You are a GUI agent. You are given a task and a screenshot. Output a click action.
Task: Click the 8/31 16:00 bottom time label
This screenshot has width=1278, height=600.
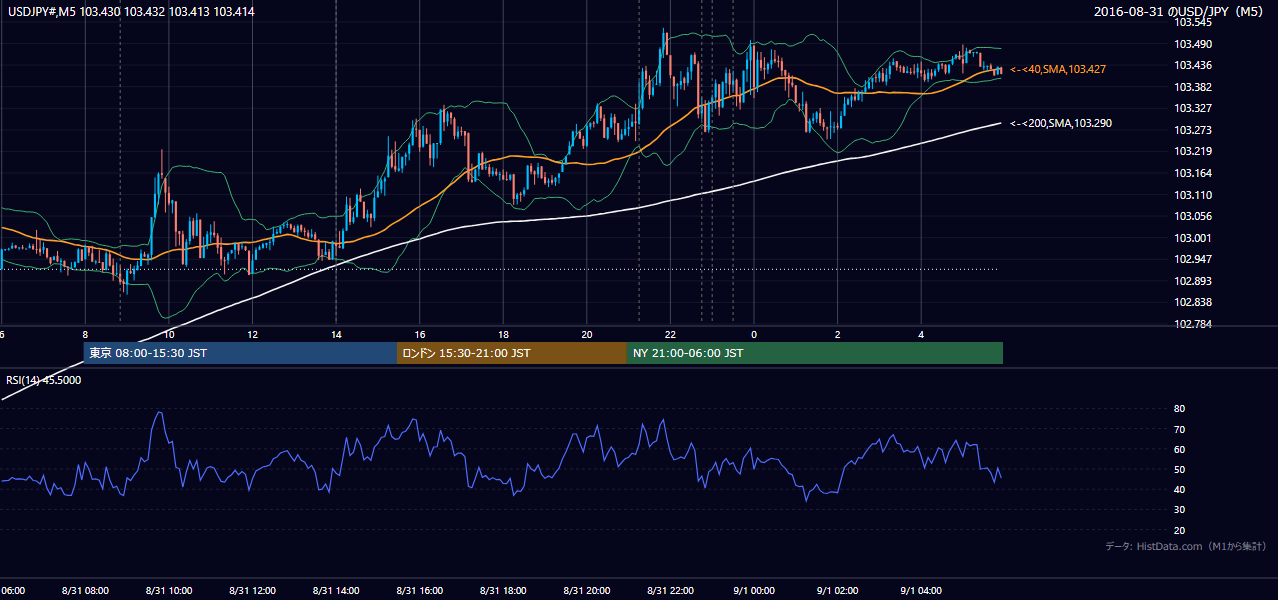(x=420, y=590)
